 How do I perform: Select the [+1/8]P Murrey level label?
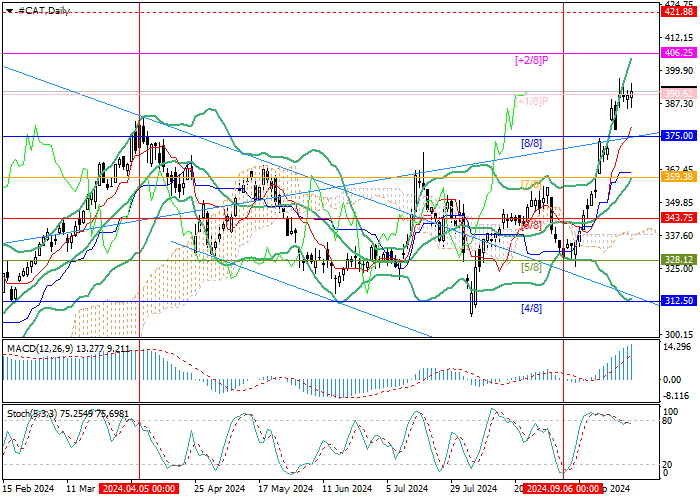(531, 102)
